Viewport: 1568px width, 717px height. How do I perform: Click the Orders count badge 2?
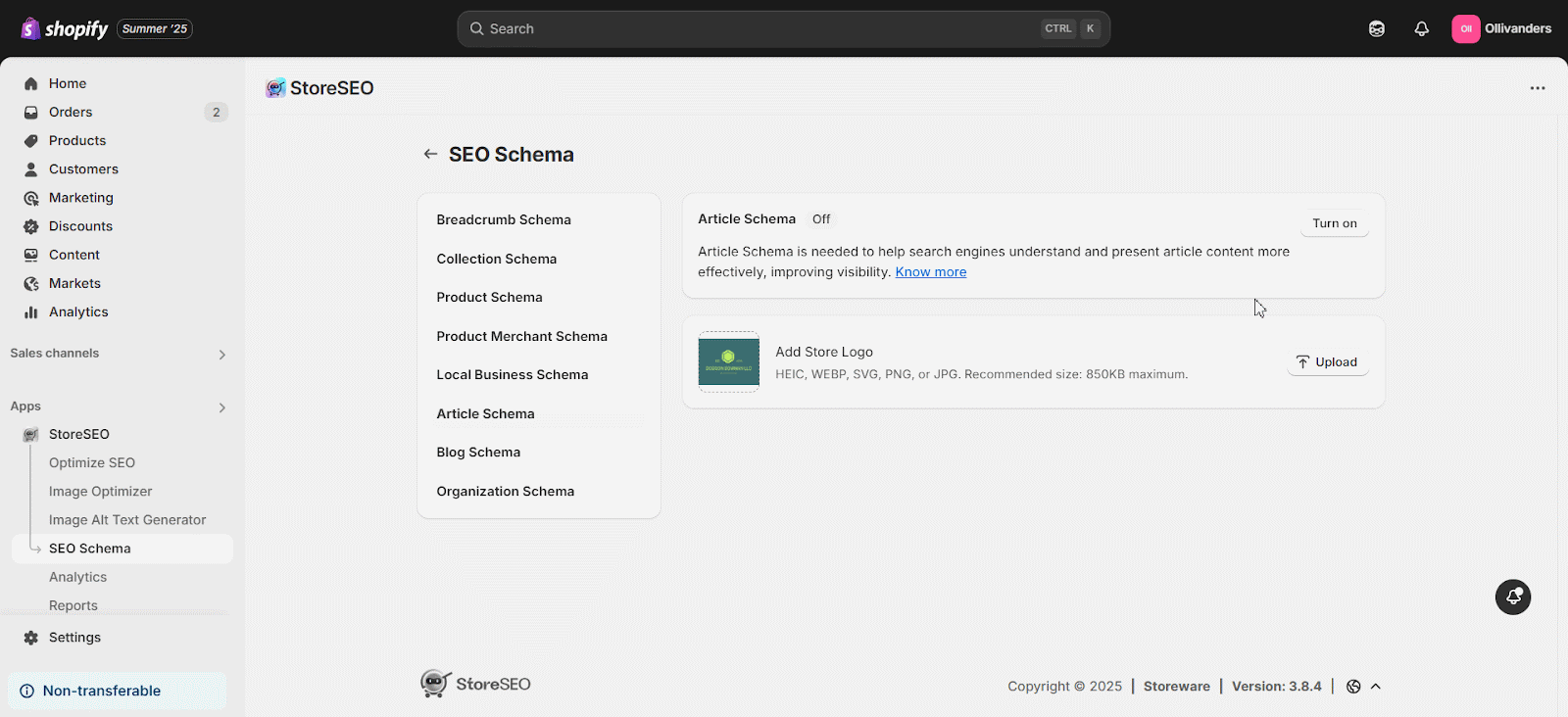(x=217, y=112)
